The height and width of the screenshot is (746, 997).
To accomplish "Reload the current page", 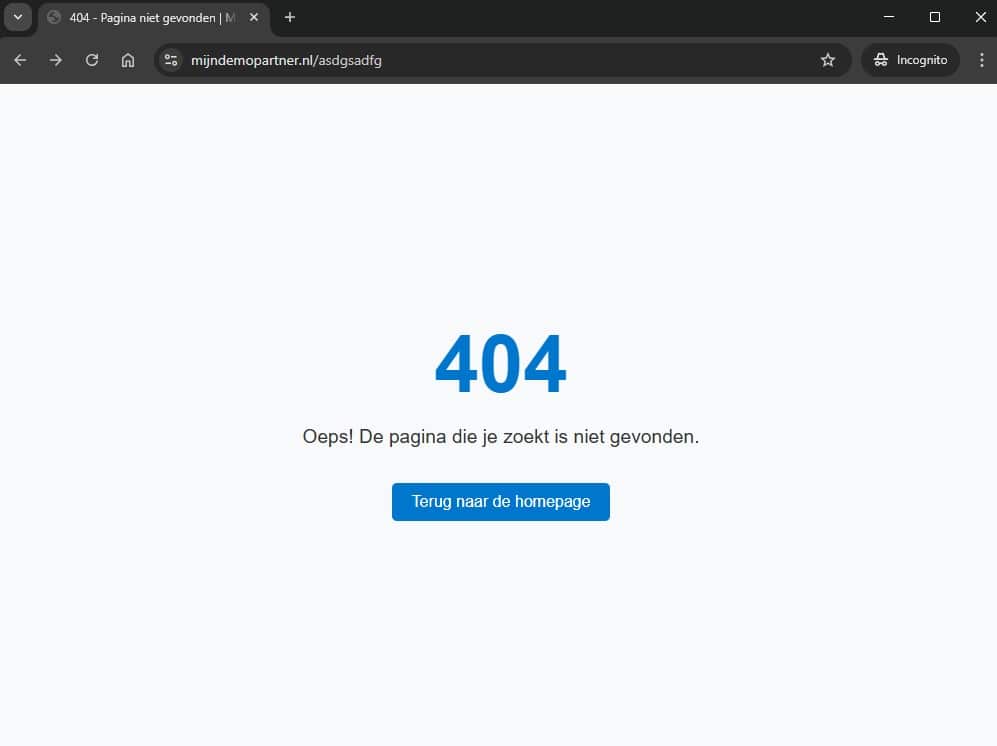I will pyautogui.click(x=92, y=60).
